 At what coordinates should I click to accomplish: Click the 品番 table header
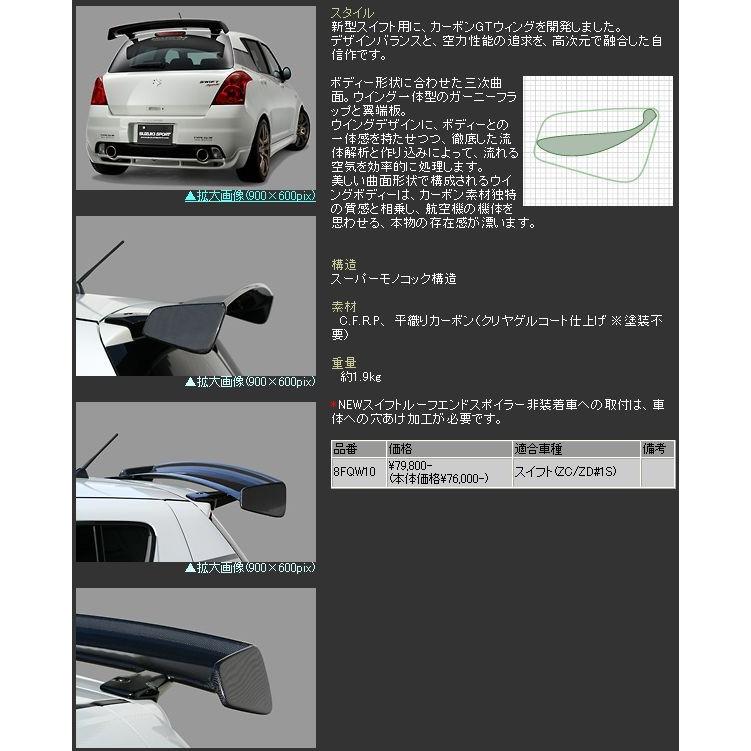coord(358,449)
